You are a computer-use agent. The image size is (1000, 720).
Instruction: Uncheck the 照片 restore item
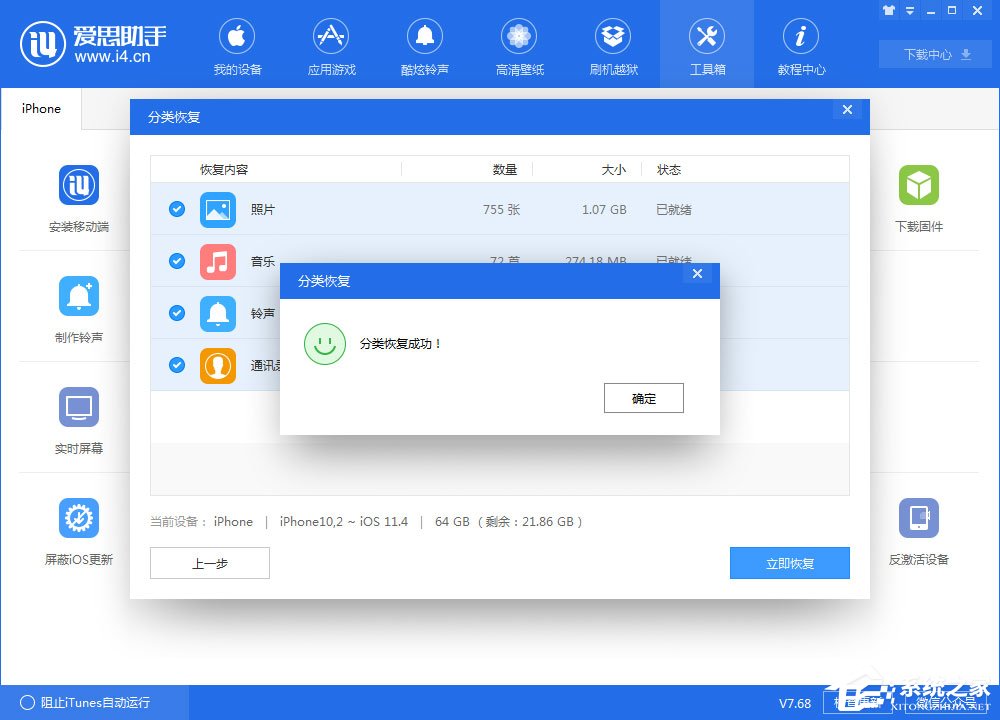pyautogui.click(x=176, y=209)
